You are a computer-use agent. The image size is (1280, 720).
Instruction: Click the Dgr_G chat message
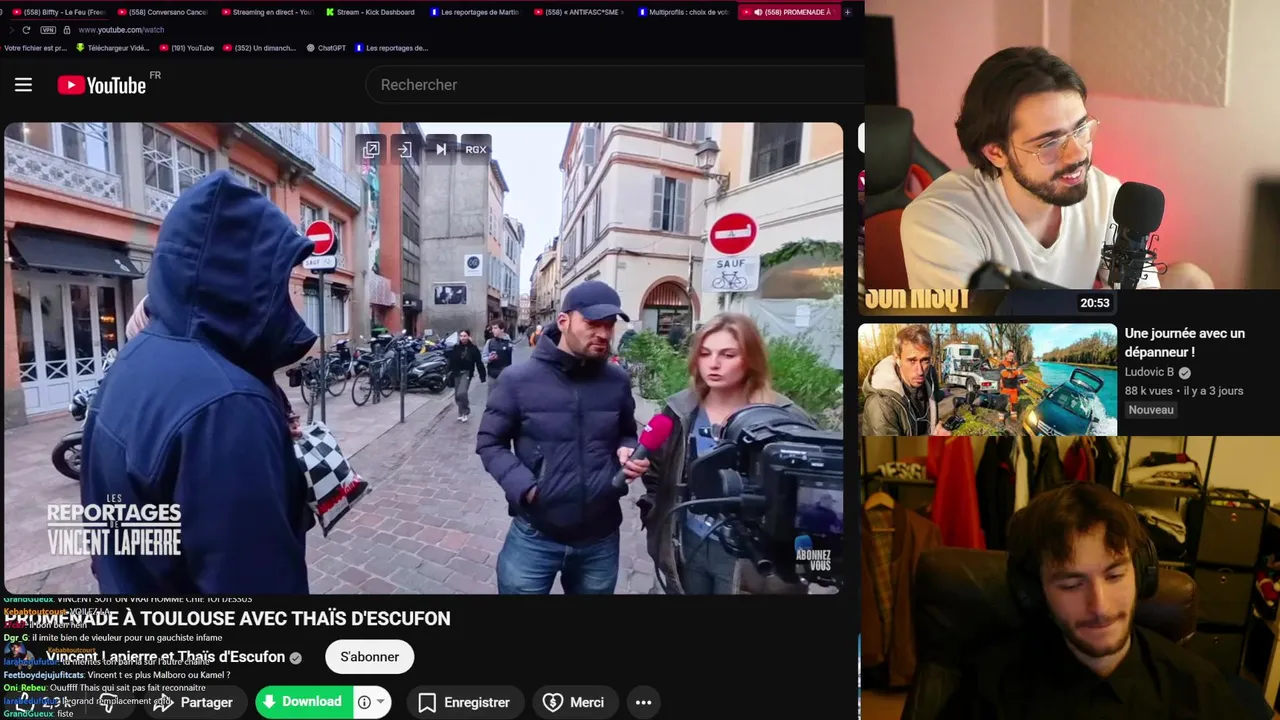(113, 638)
